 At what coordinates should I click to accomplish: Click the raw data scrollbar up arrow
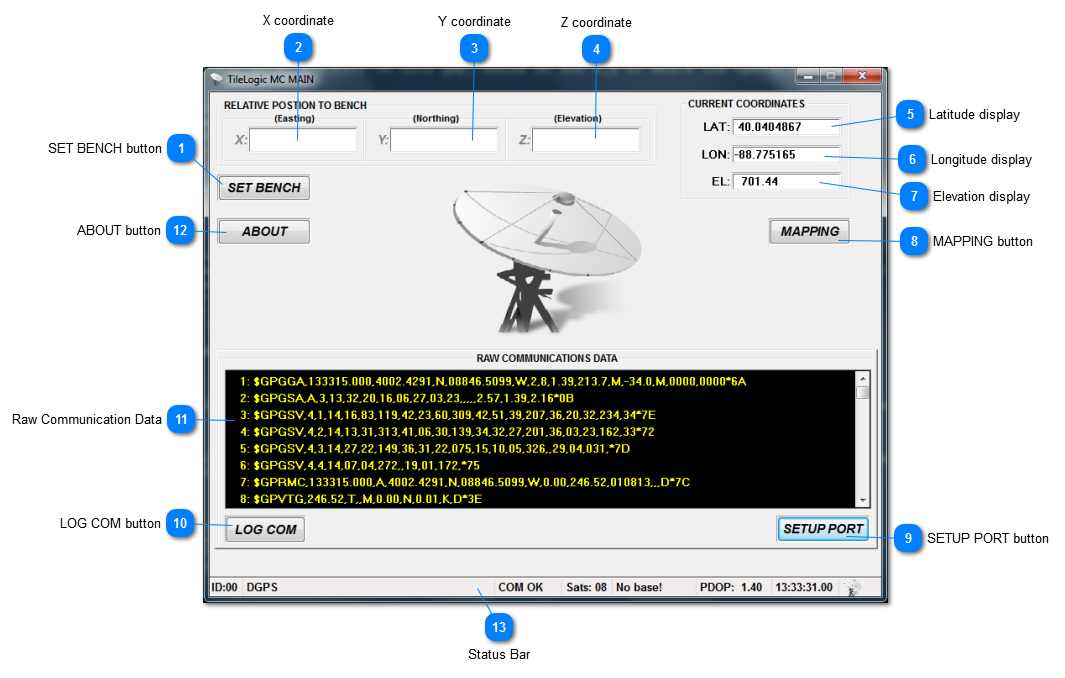[862, 379]
